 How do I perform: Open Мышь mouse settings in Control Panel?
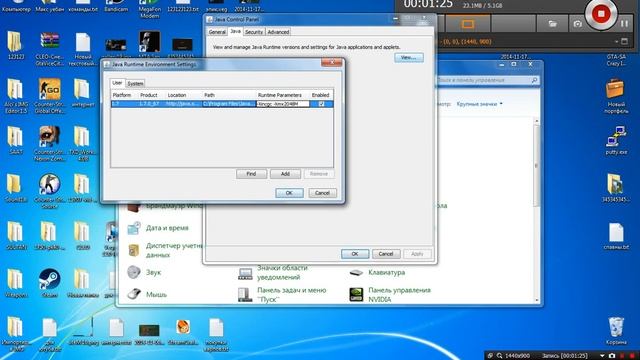tap(156, 294)
